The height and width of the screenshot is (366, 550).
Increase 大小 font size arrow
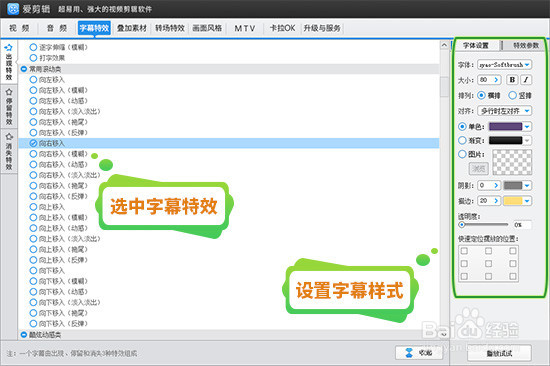[496, 80]
